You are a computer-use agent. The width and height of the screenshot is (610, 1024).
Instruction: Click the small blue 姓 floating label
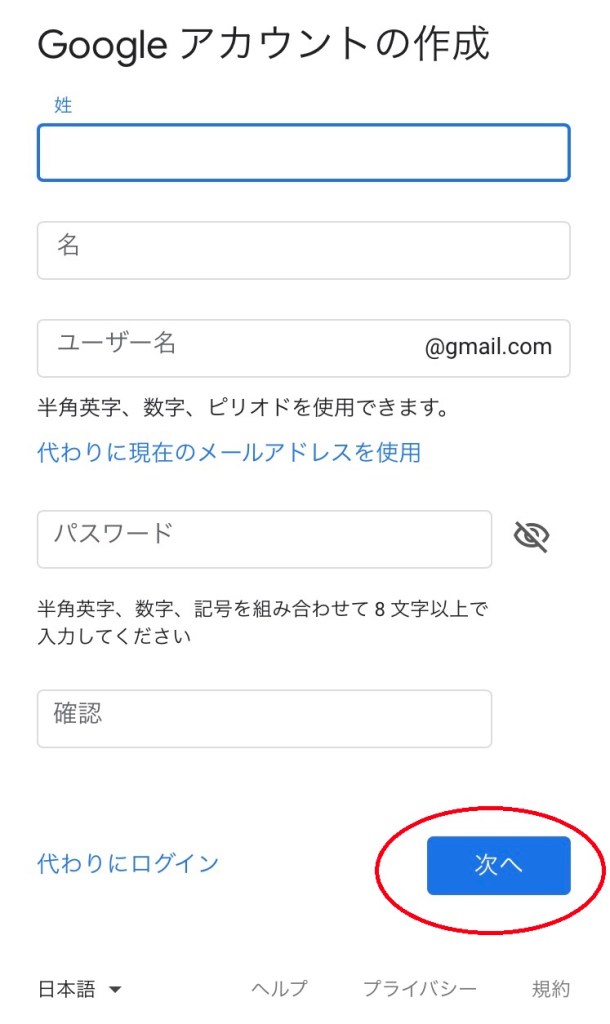coord(63,106)
